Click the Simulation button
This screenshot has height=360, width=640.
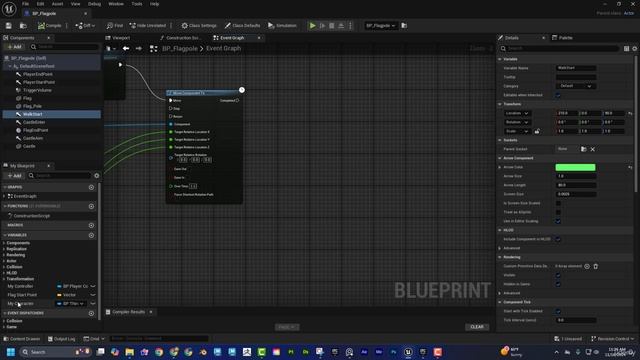(x=282, y=26)
